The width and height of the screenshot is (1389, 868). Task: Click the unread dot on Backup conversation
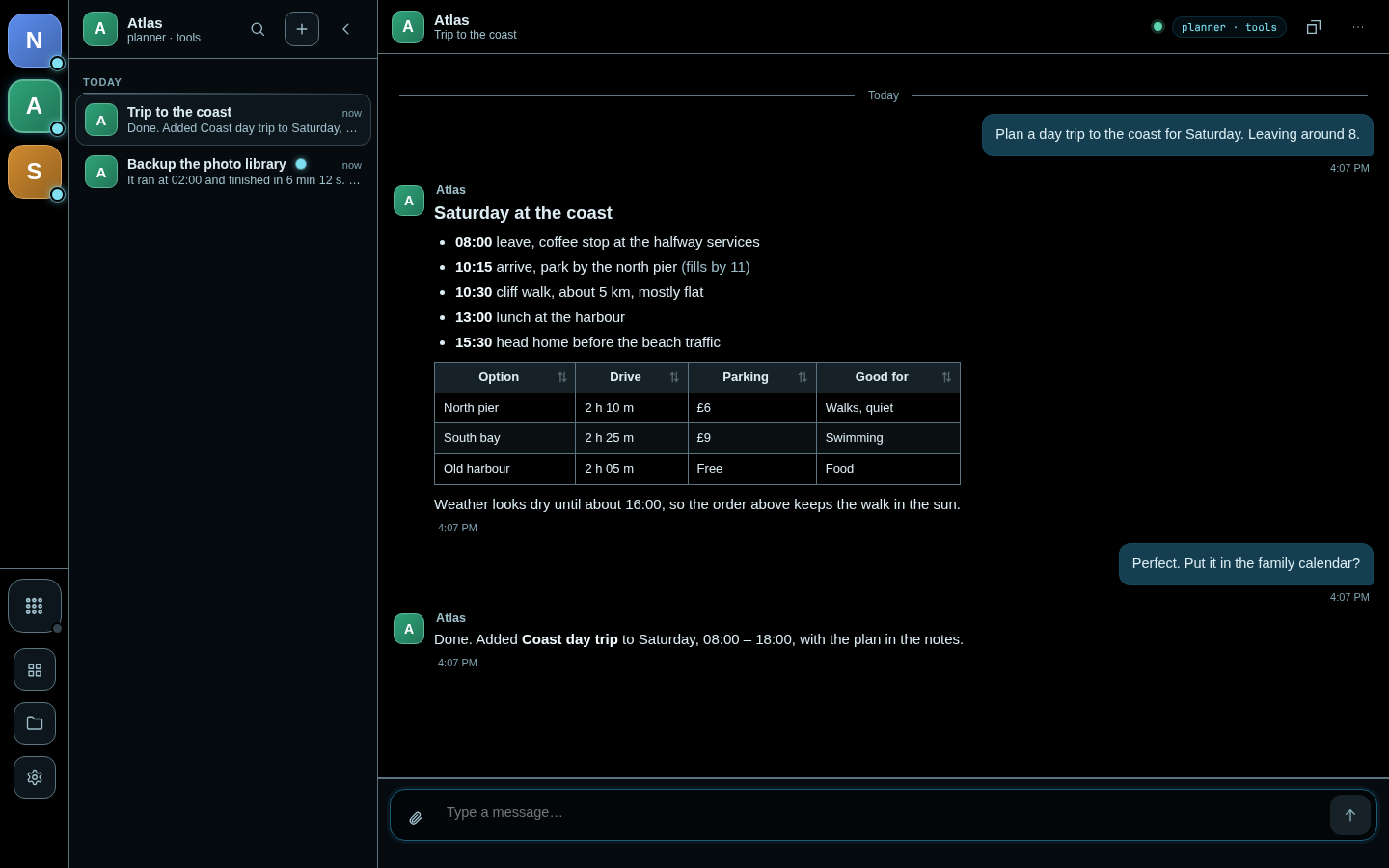(x=301, y=164)
